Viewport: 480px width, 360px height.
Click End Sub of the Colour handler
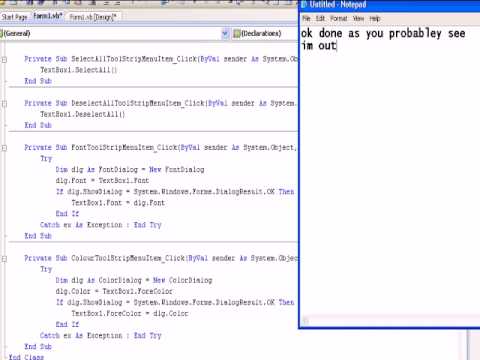tap(38, 347)
